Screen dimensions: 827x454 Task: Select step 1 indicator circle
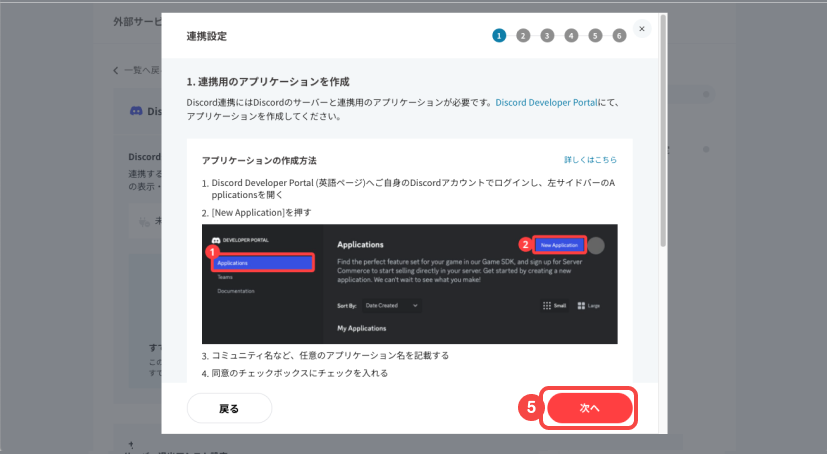[x=499, y=36]
